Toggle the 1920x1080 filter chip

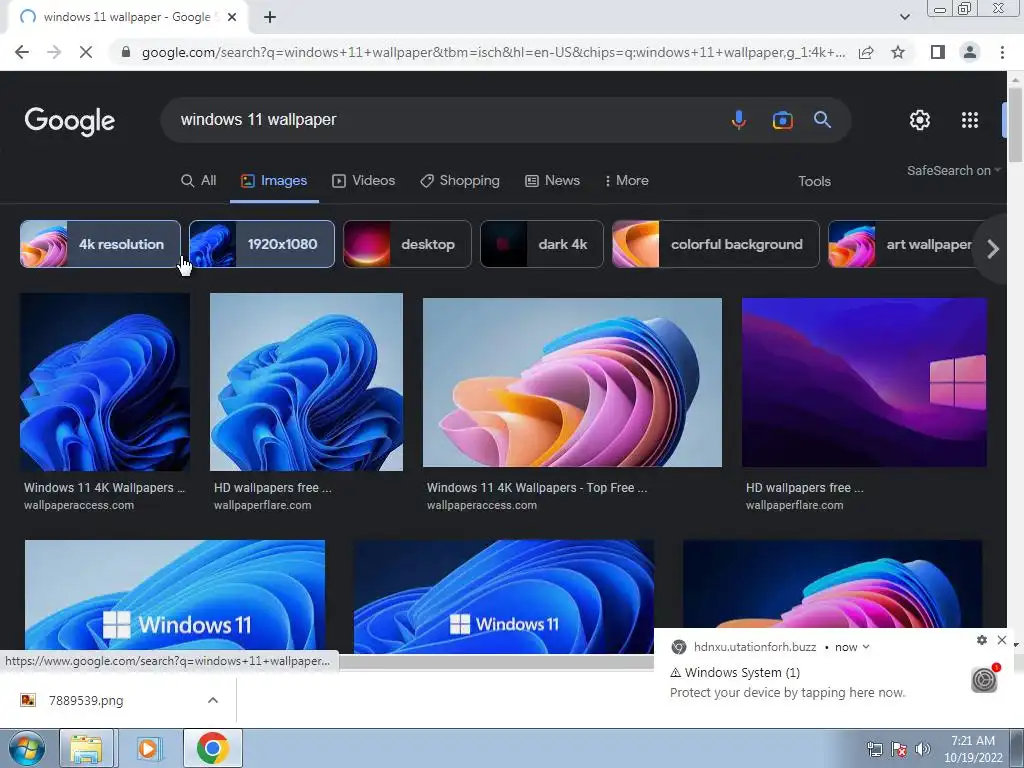tap(262, 244)
